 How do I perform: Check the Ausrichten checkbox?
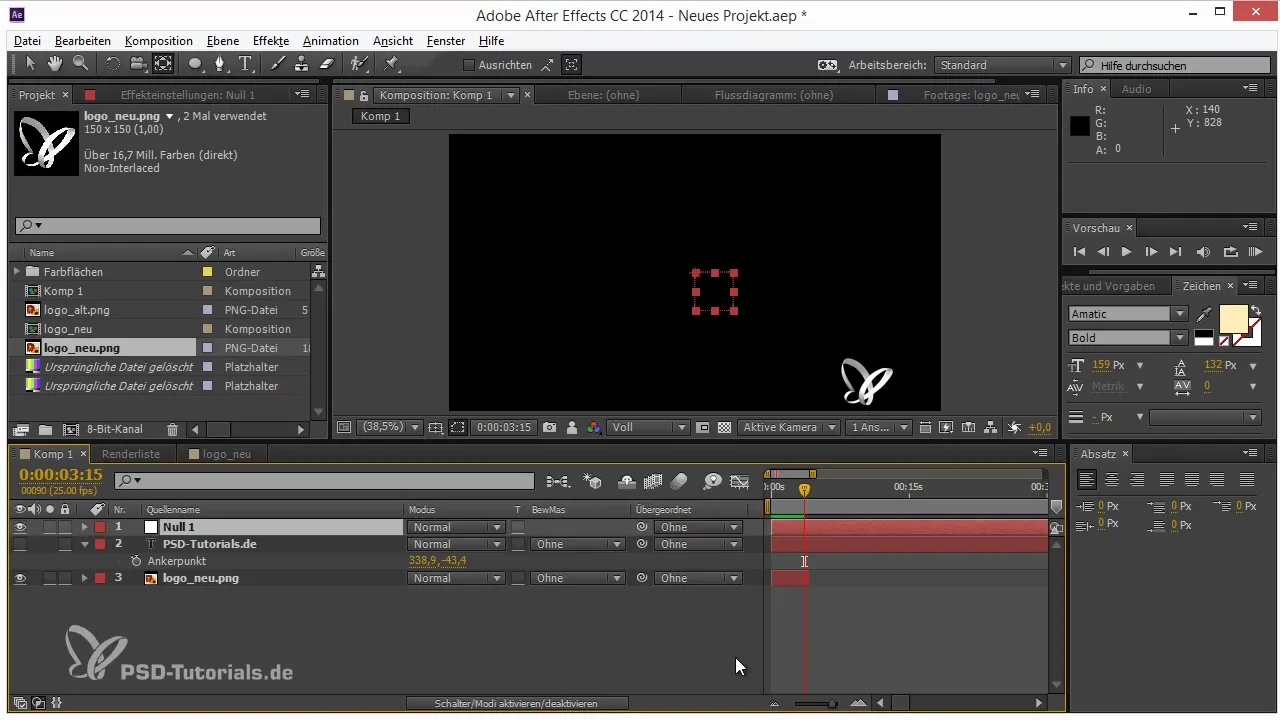coord(469,65)
